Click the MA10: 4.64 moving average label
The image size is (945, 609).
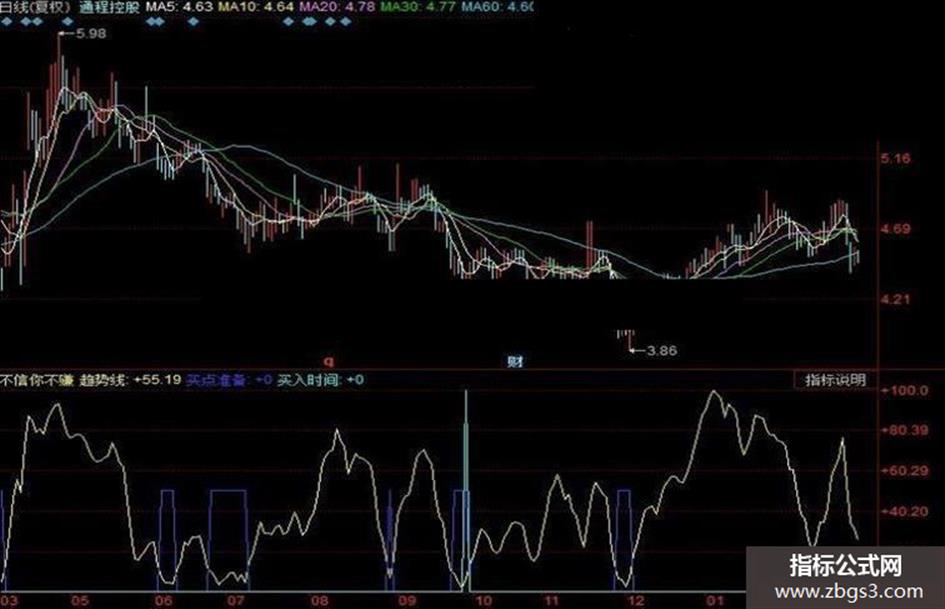click(256, 7)
